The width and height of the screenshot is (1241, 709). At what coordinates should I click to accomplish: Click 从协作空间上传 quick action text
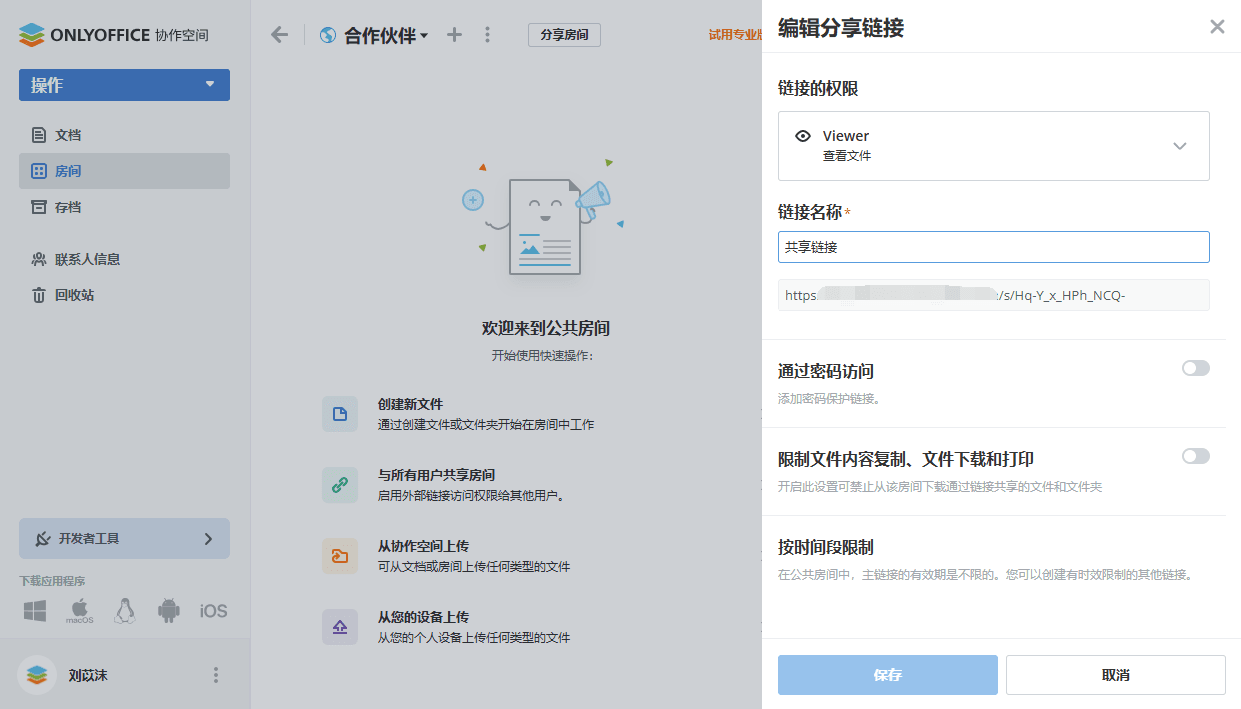(423, 546)
